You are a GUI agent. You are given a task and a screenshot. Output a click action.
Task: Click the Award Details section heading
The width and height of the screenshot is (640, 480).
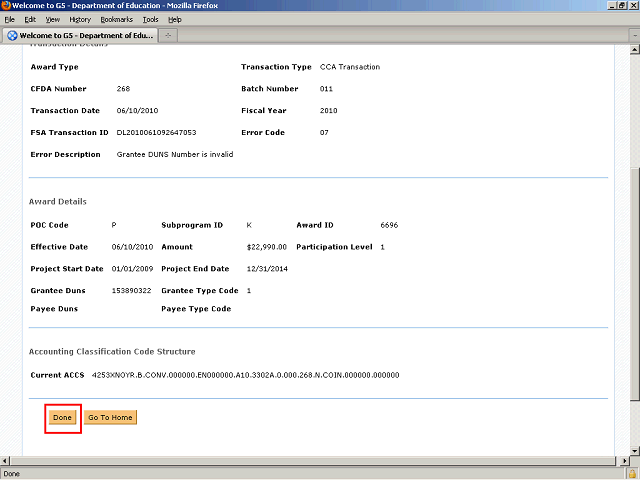(x=58, y=202)
